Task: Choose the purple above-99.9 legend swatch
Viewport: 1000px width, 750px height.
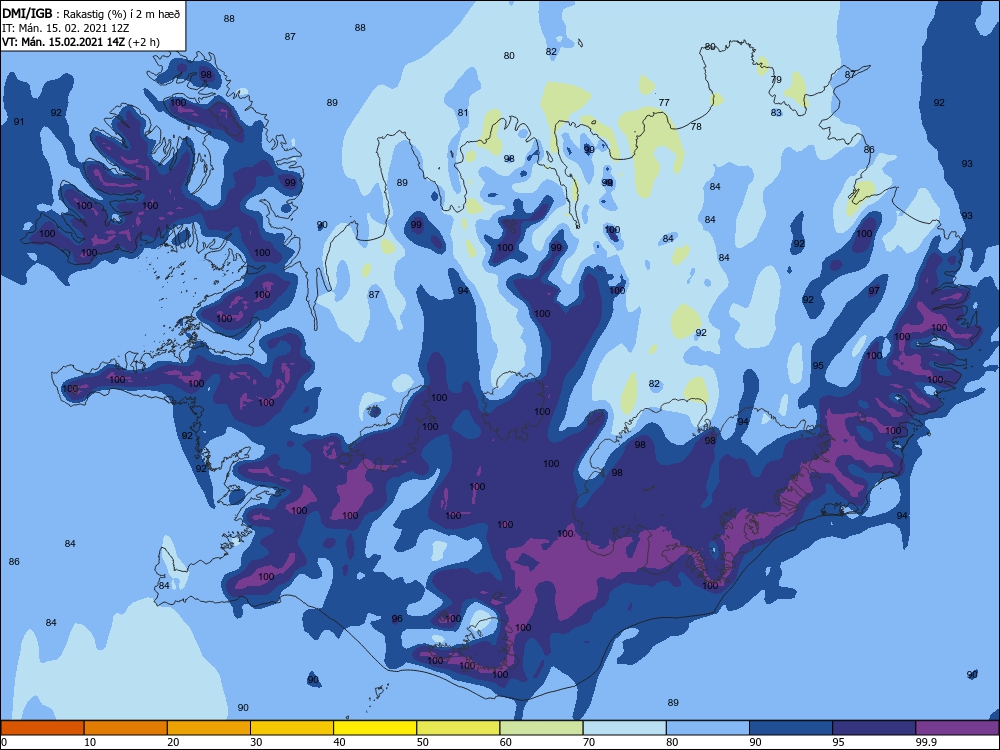Action: tap(957, 728)
